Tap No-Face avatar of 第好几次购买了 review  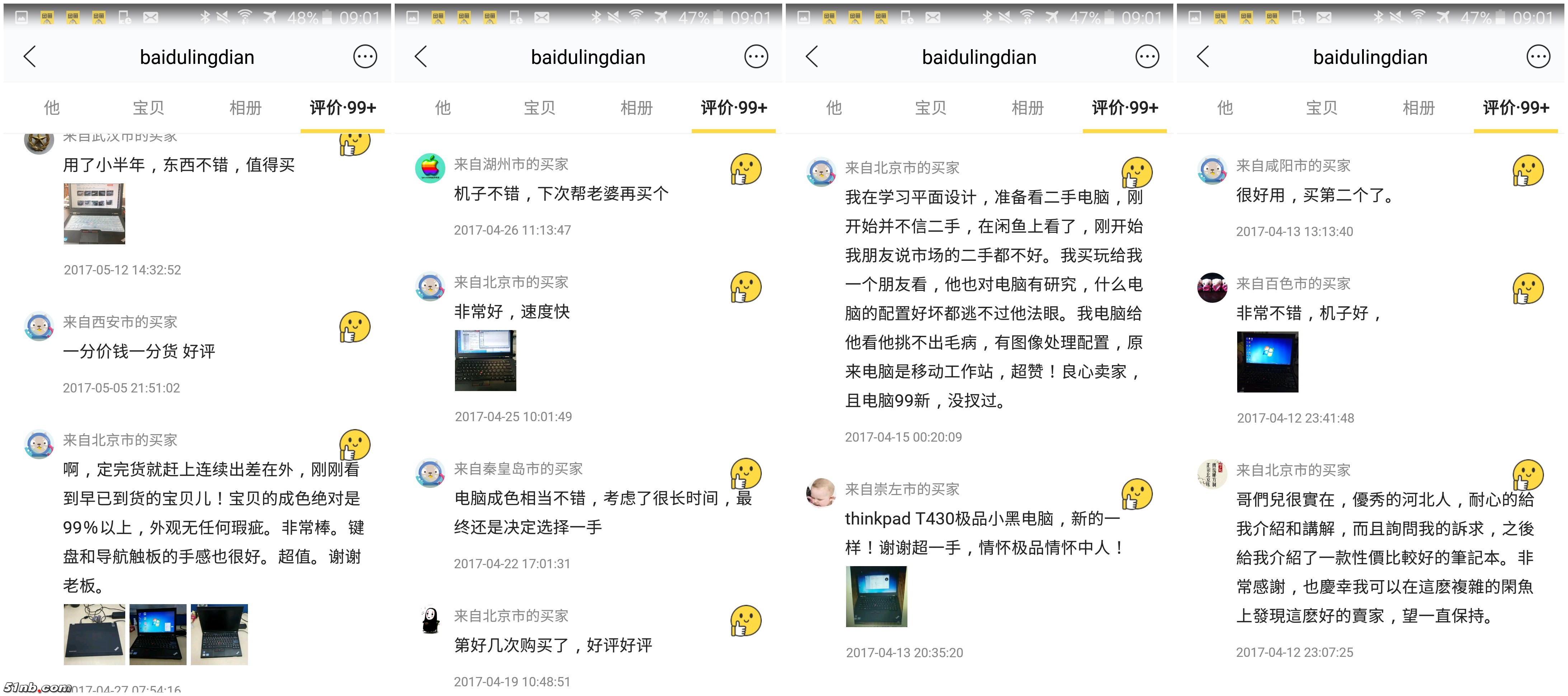point(430,620)
